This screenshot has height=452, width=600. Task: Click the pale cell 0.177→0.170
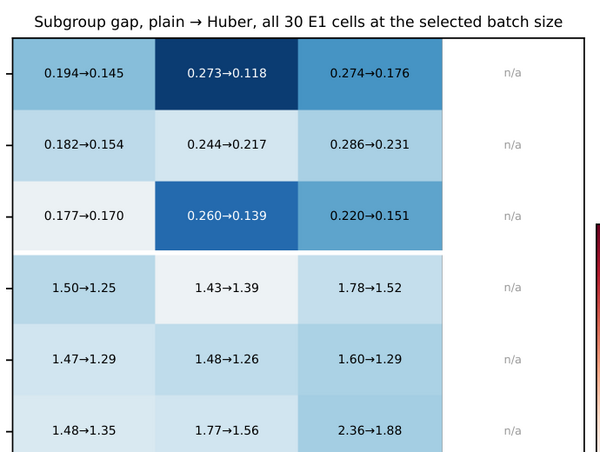point(84,216)
